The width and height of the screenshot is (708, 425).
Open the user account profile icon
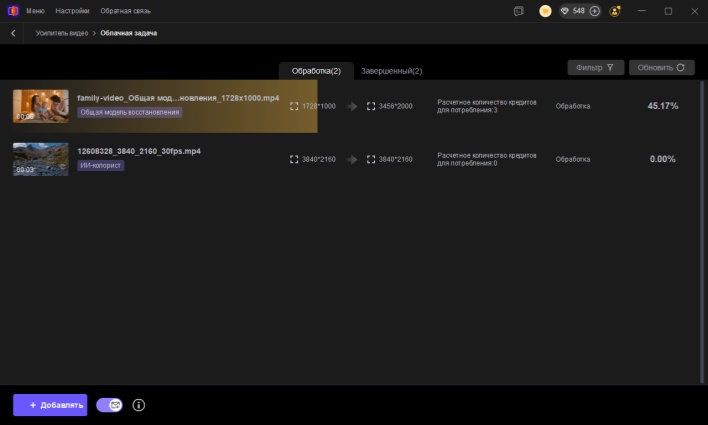[614, 11]
